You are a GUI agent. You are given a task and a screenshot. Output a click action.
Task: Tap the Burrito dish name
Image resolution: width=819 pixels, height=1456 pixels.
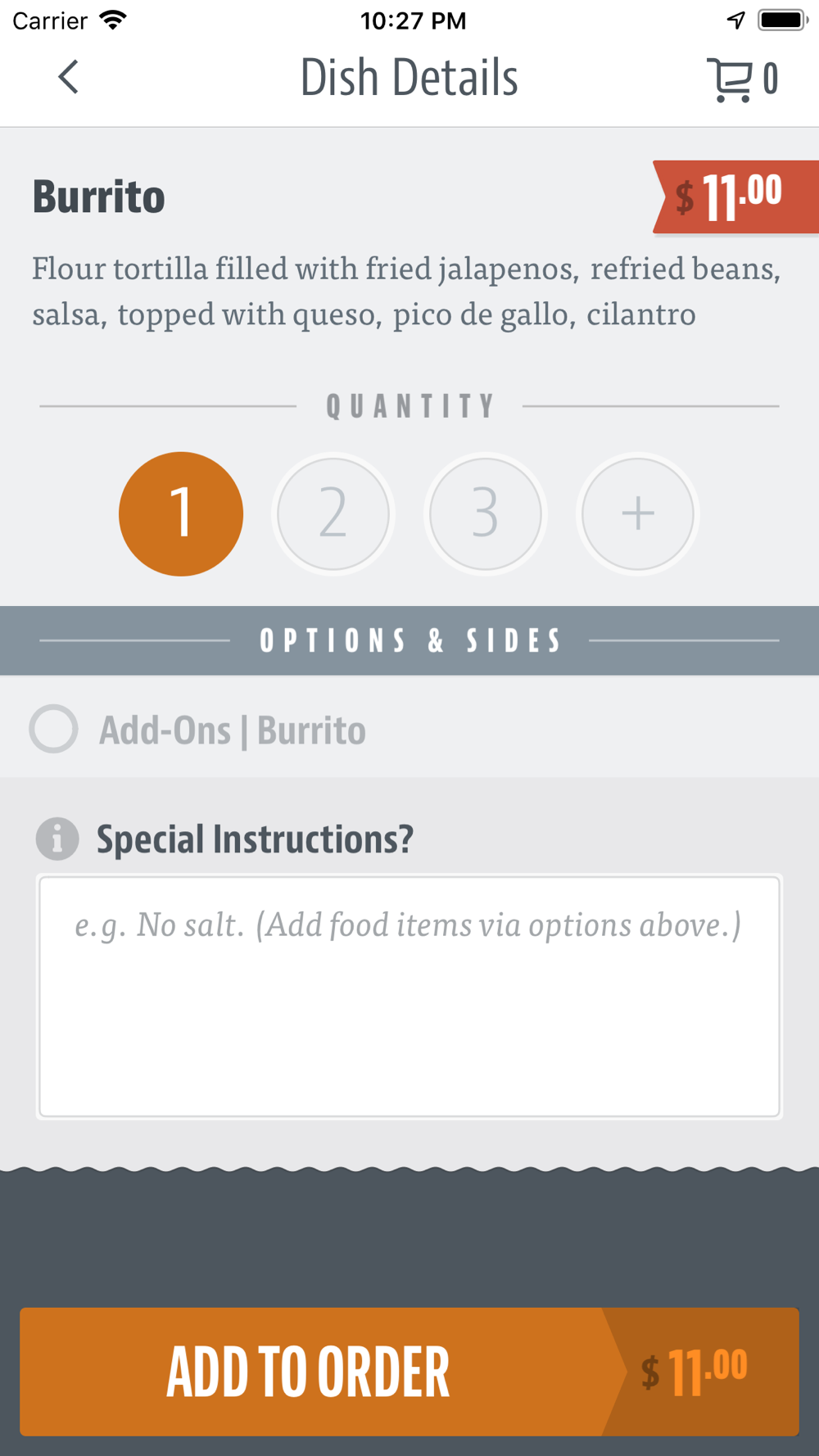coord(99,197)
